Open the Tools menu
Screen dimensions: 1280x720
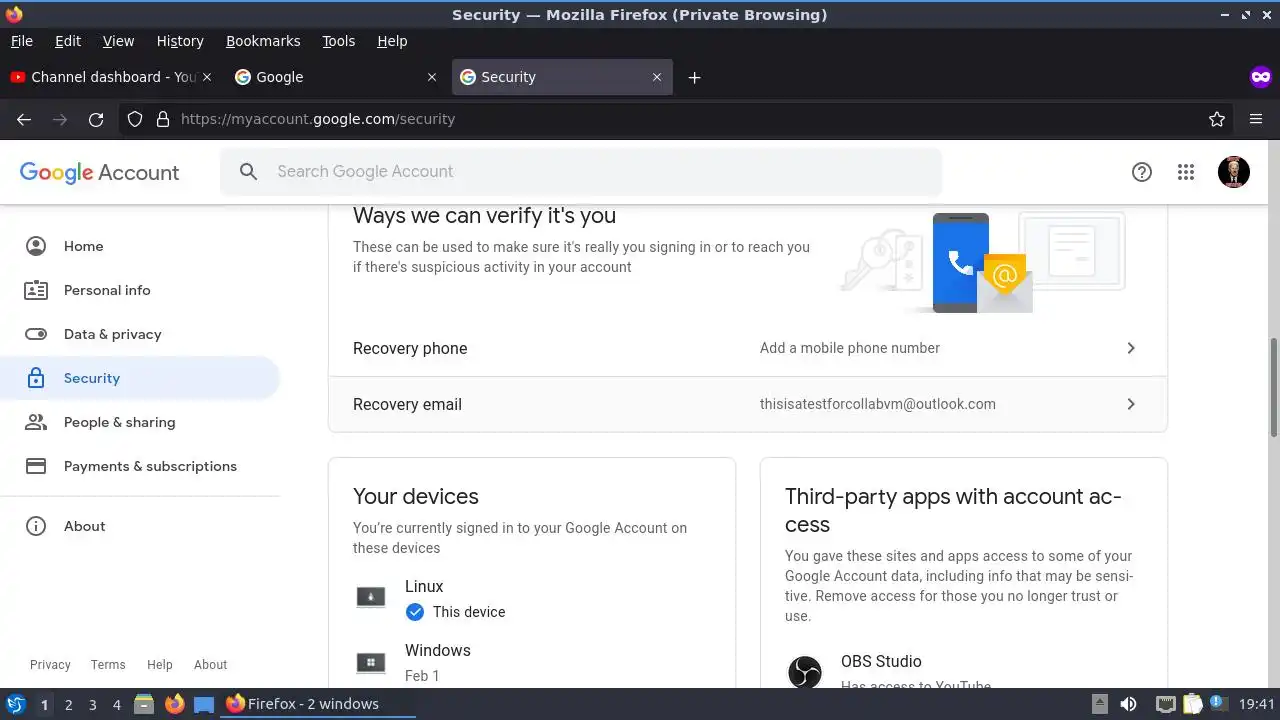click(339, 41)
